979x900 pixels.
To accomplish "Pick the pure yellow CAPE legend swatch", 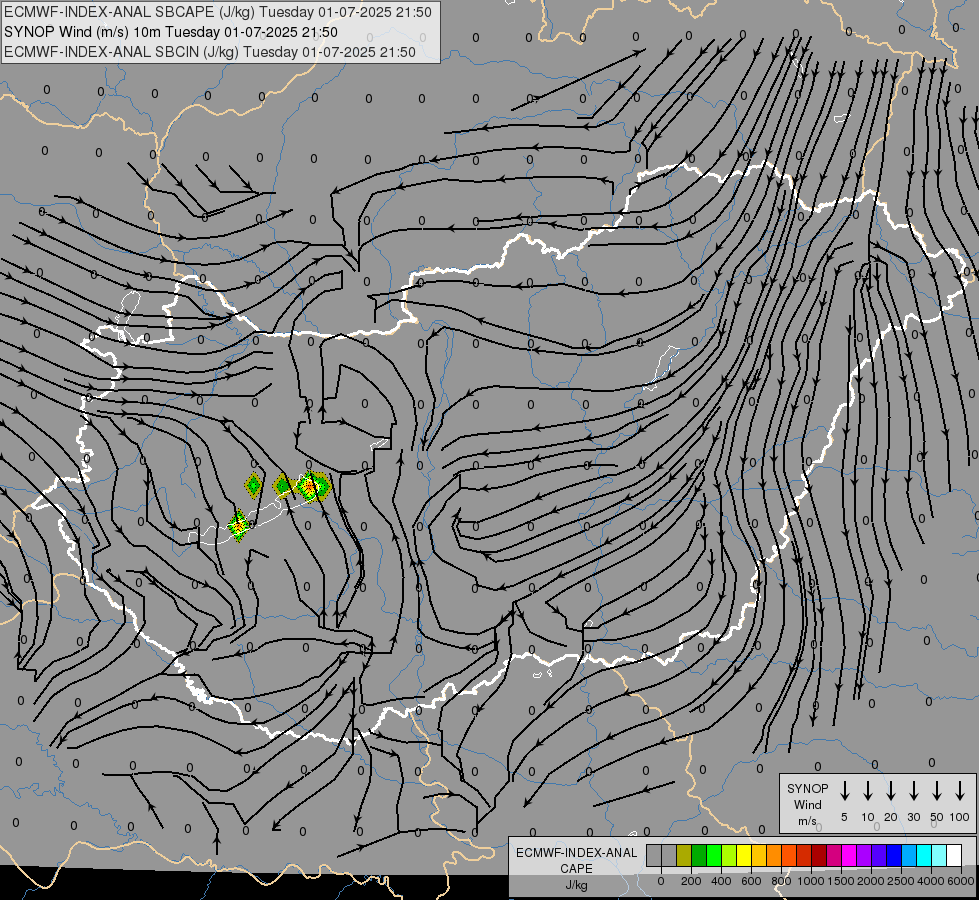I will pyautogui.click(x=744, y=855).
